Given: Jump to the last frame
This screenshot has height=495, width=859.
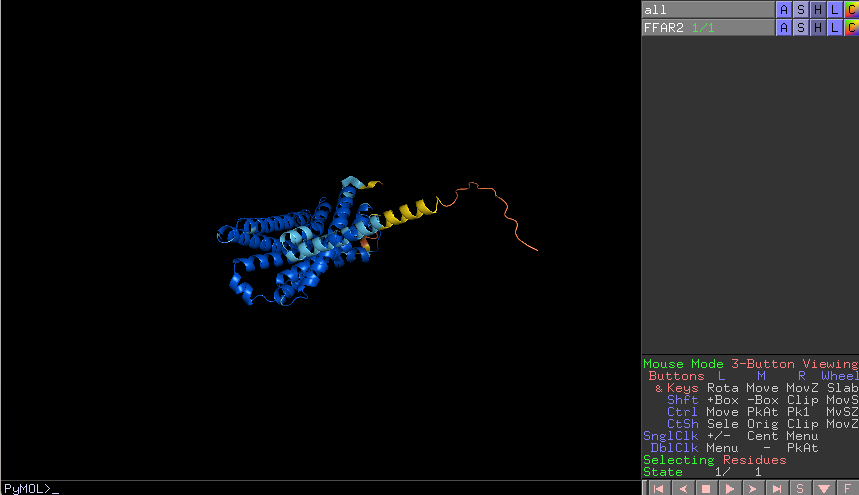Looking at the screenshot, I should pos(776,488).
